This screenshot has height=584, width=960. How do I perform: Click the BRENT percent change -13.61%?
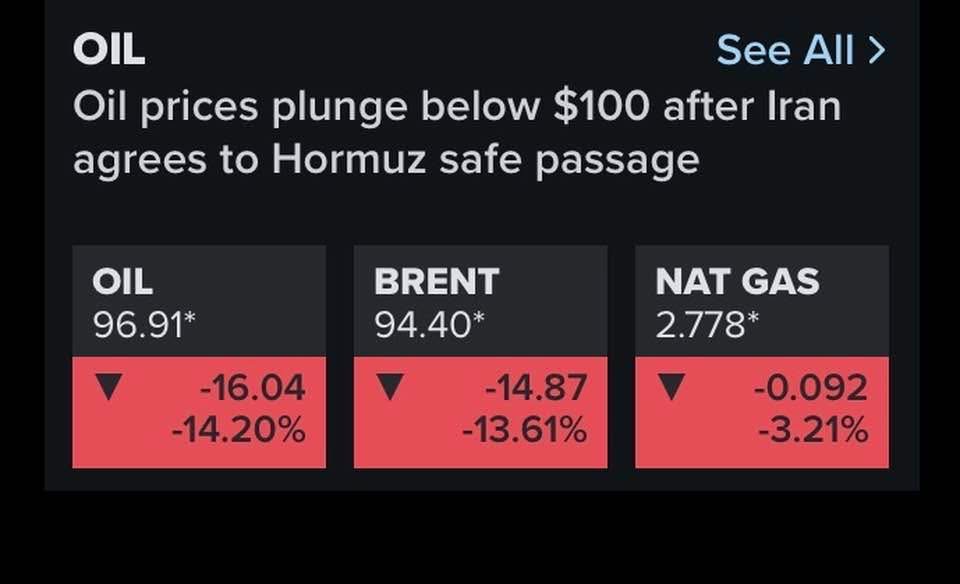tap(523, 431)
